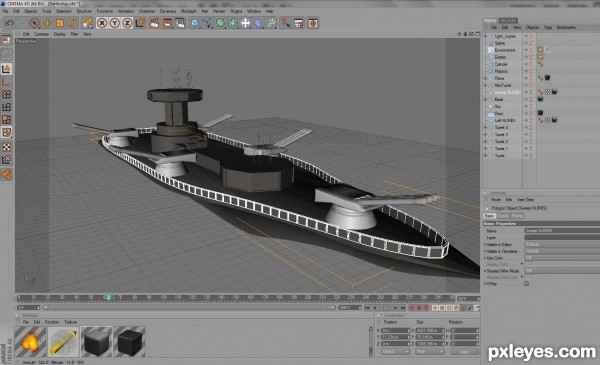
Task: Click the play forward button
Action: point(389,308)
